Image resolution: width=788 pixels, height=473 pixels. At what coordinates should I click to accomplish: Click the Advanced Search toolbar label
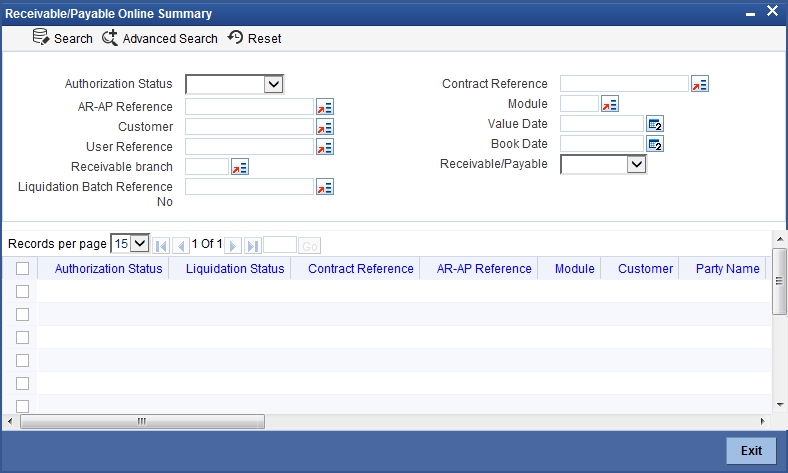point(170,39)
